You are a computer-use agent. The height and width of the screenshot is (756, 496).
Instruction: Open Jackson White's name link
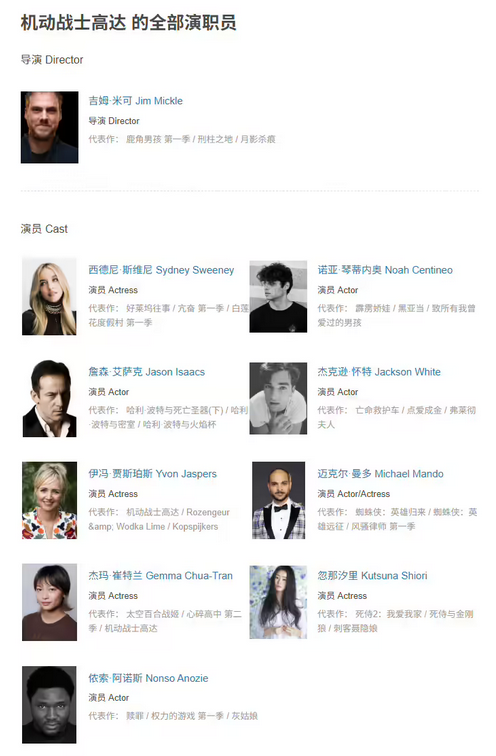click(379, 372)
